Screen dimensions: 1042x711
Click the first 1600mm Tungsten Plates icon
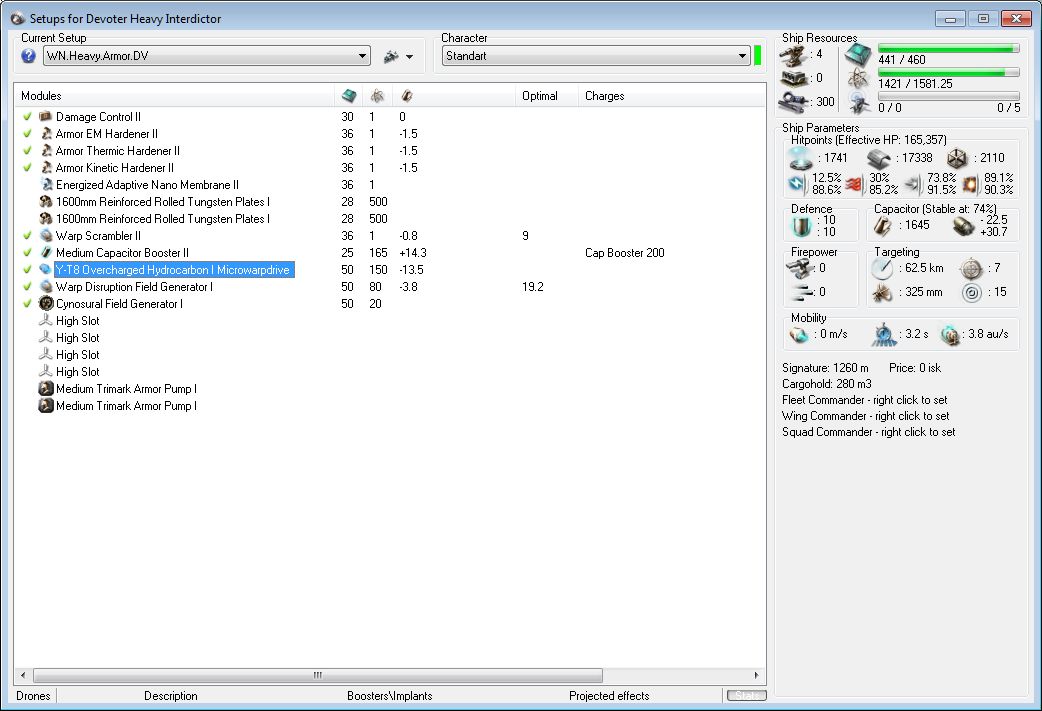pos(46,201)
